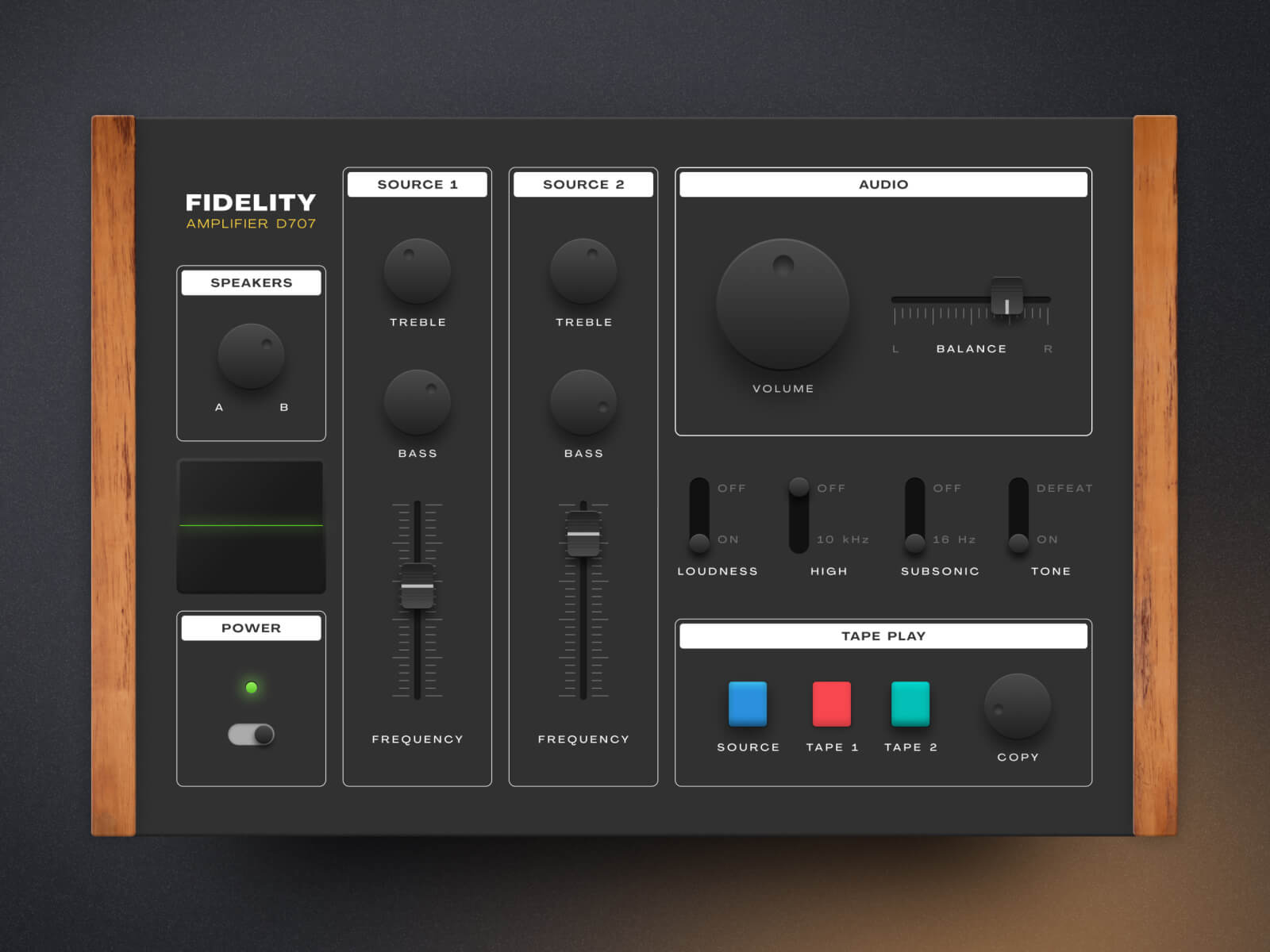Click the green power indicator LED

252,688
